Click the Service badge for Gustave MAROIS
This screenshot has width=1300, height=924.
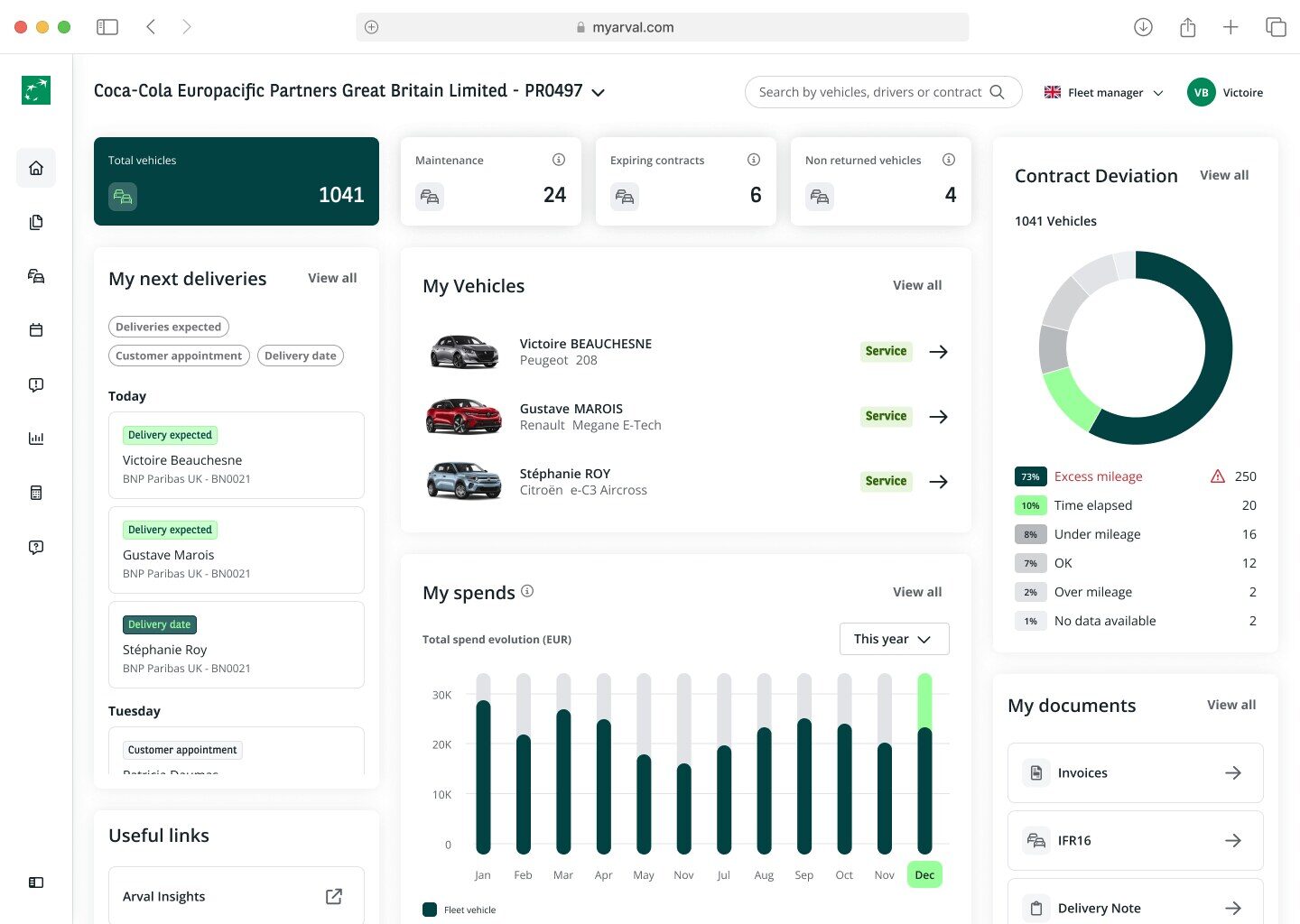pos(886,416)
